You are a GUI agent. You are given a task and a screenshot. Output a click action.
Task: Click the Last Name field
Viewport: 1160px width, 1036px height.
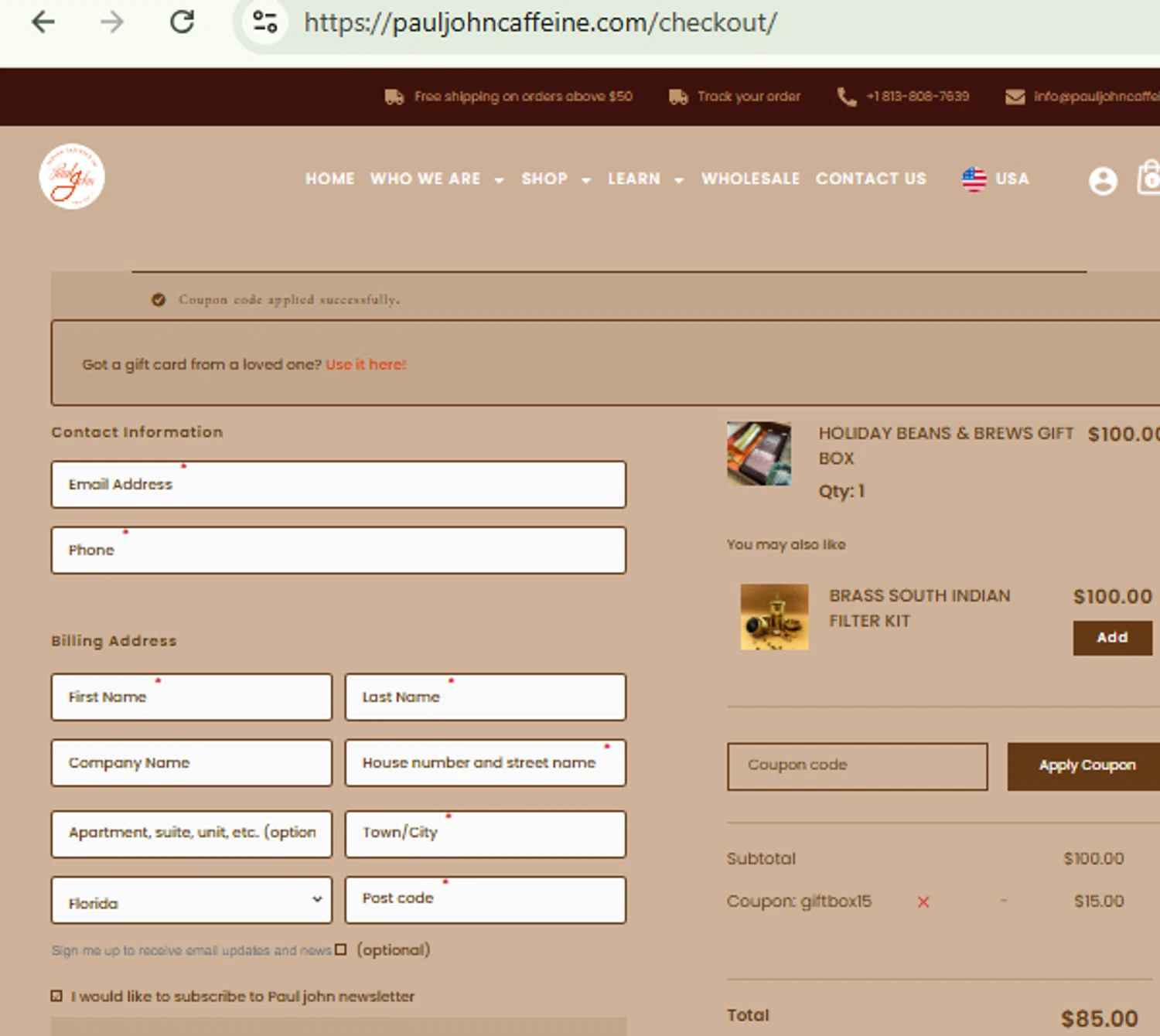[486, 697]
